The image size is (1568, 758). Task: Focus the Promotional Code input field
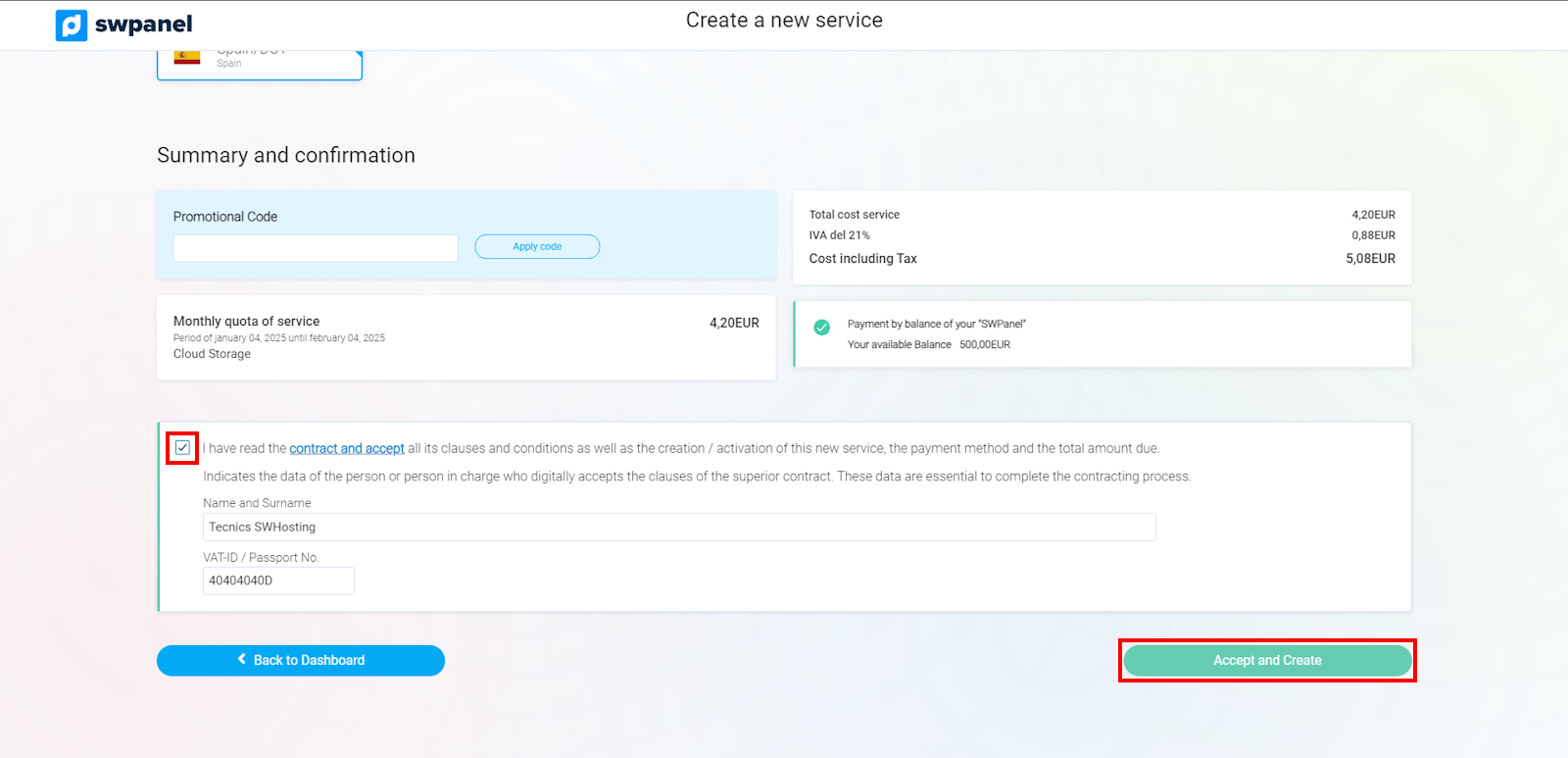coord(316,248)
